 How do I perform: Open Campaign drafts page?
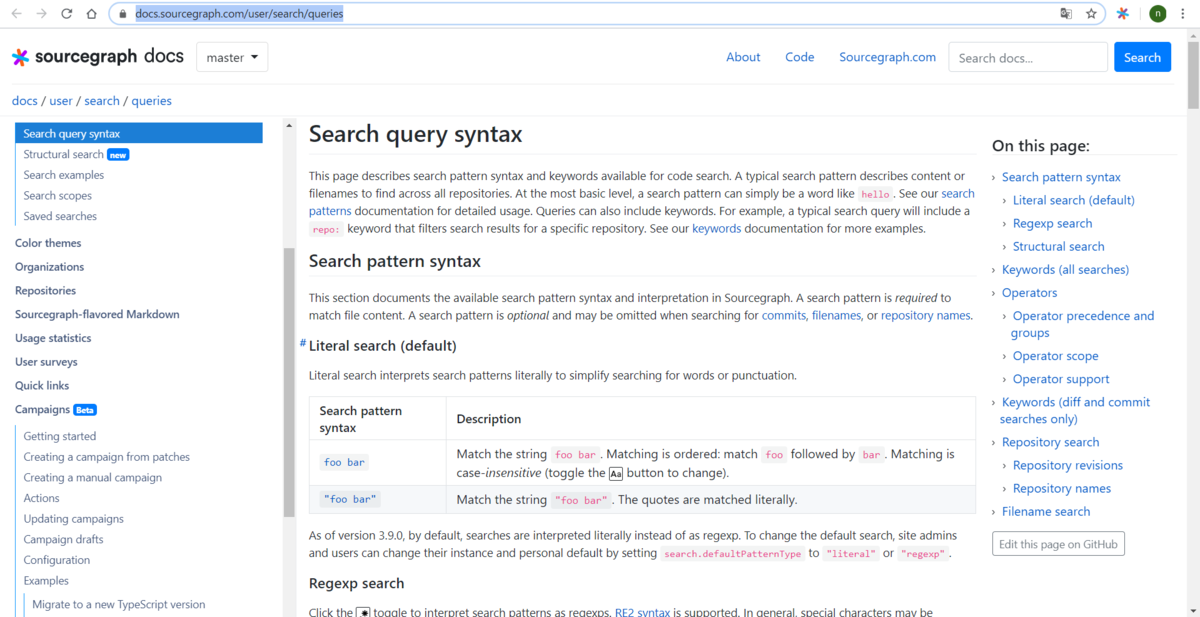[x=64, y=539]
